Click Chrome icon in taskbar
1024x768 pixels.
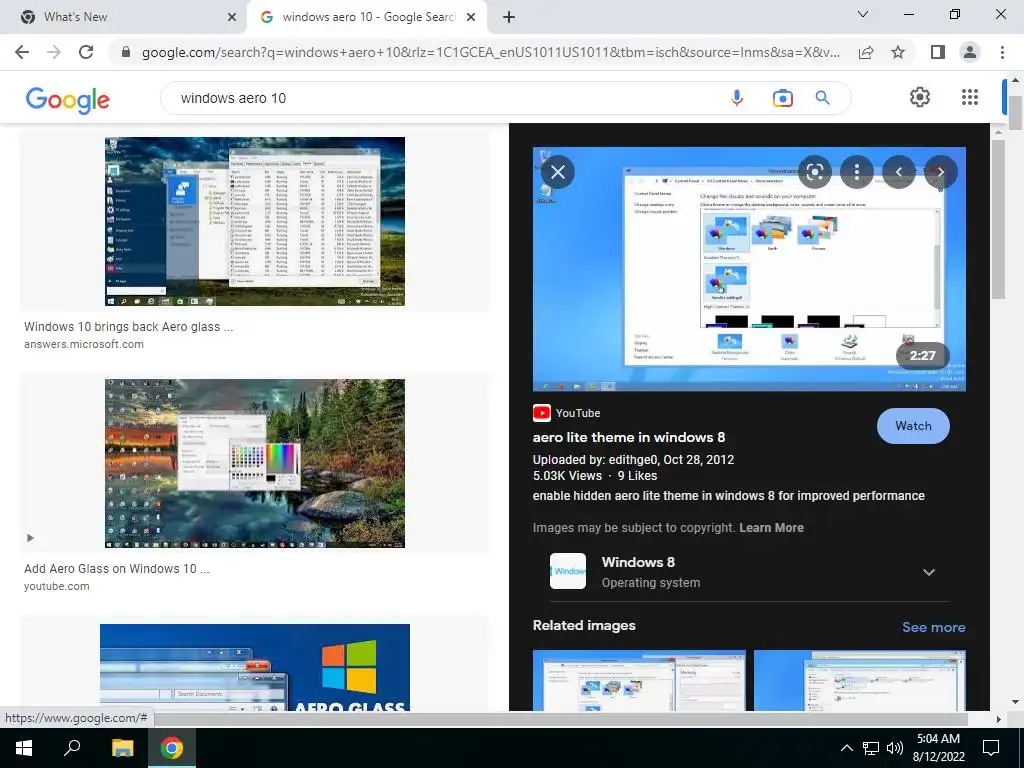pyautogui.click(x=172, y=748)
